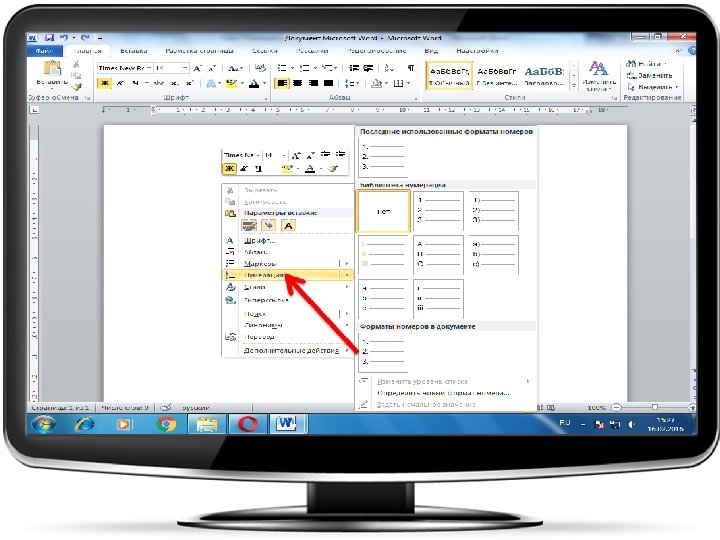The image size is (720, 540).
Task: Choose keep source formatting paste option
Action: pos(249,225)
